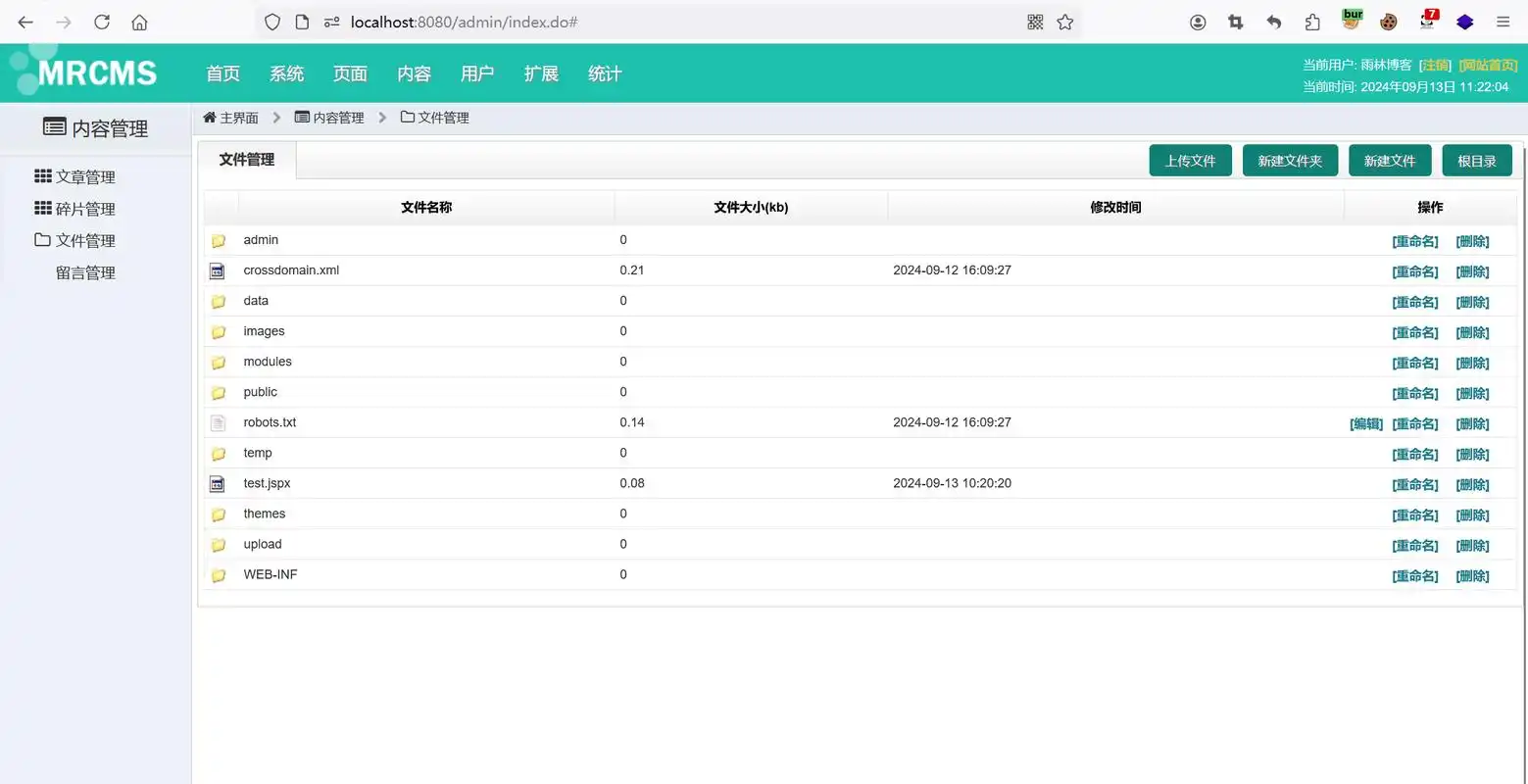The height and width of the screenshot is (784, 1528).
Task: Click the bookmark star icon
Action: [x=1065, y=22]
